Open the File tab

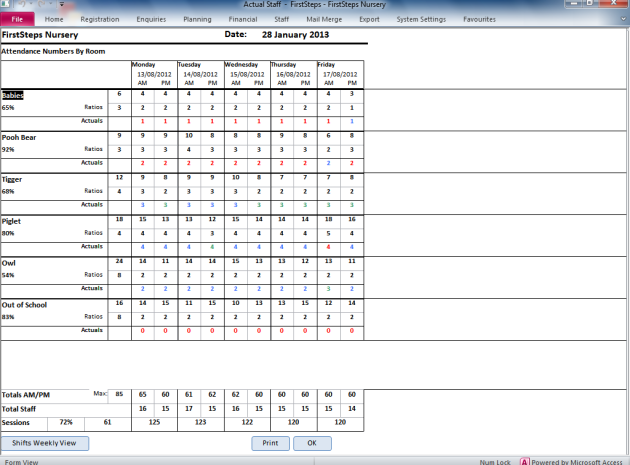coord(17,19)
